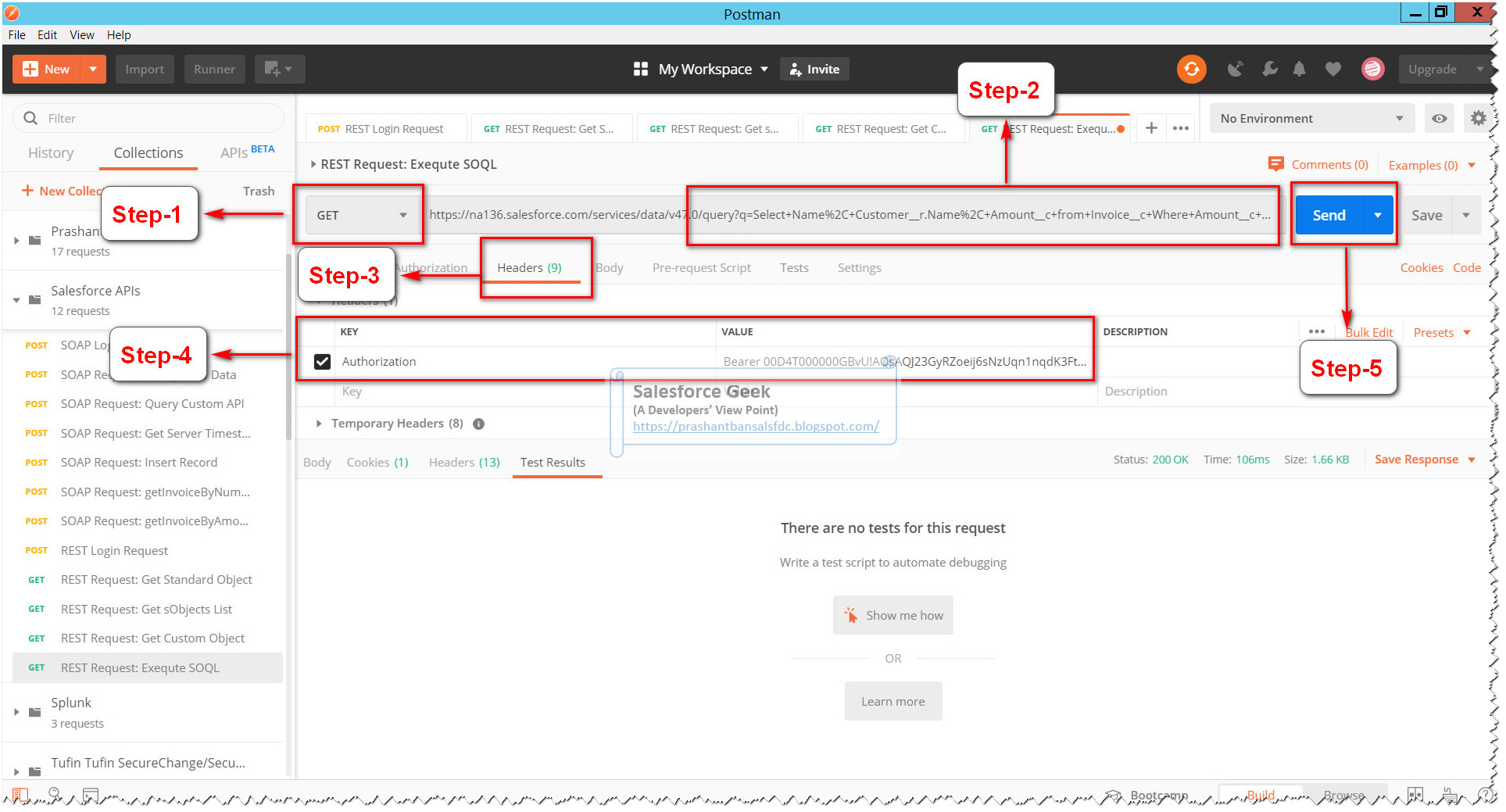Open the user avatar profile icon
The width and height of the screenshot is (1506, 812).
(x=1373, y=69)
